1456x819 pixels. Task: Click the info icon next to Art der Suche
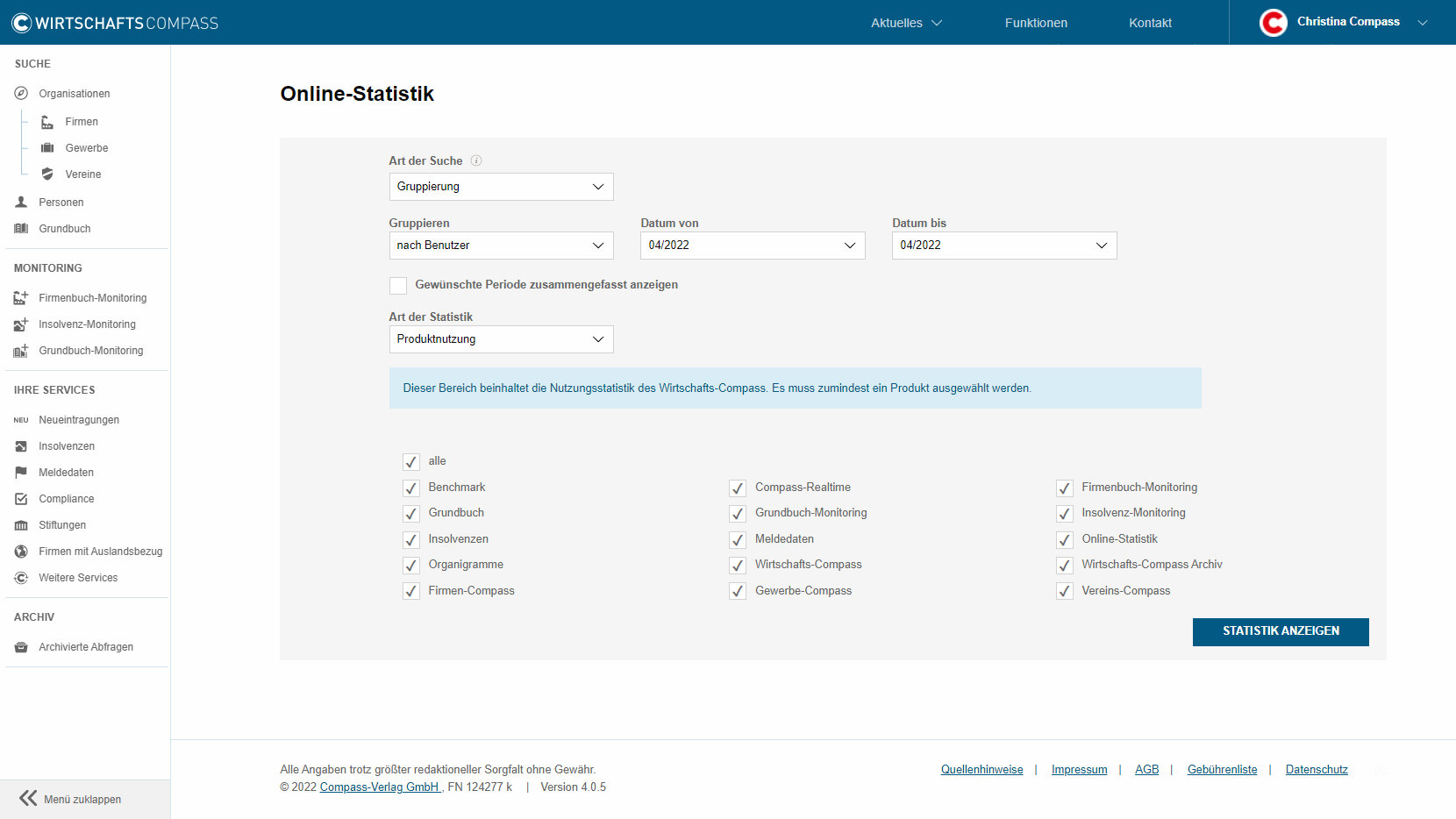tap(476, 160)
